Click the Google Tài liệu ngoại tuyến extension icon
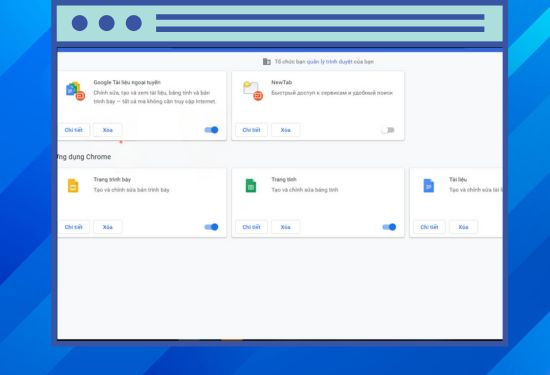The height and width of the screenshot is (375, 550). point(75,91)
